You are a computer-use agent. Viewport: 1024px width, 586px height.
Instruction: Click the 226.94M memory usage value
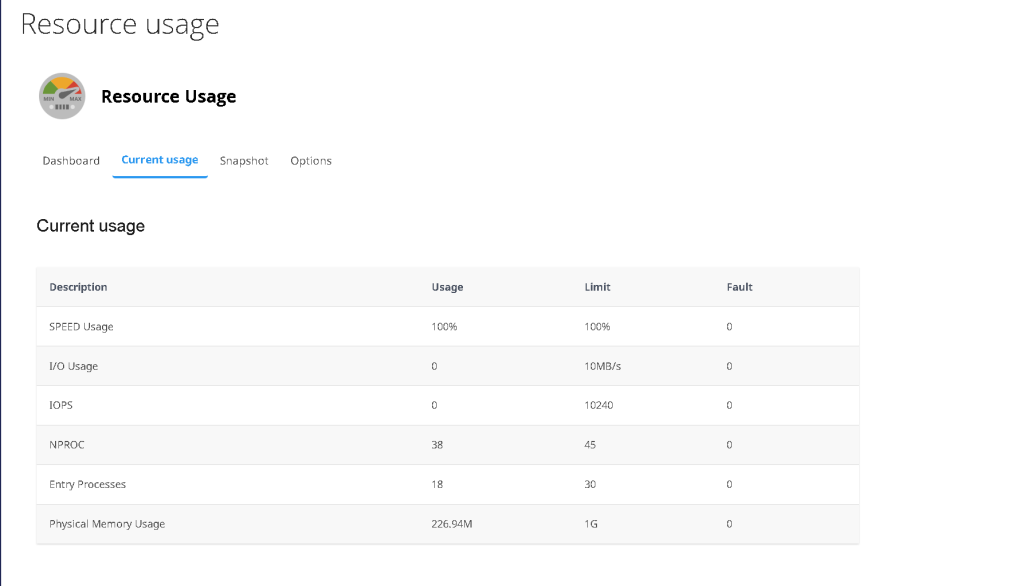(x=451, y=524)
